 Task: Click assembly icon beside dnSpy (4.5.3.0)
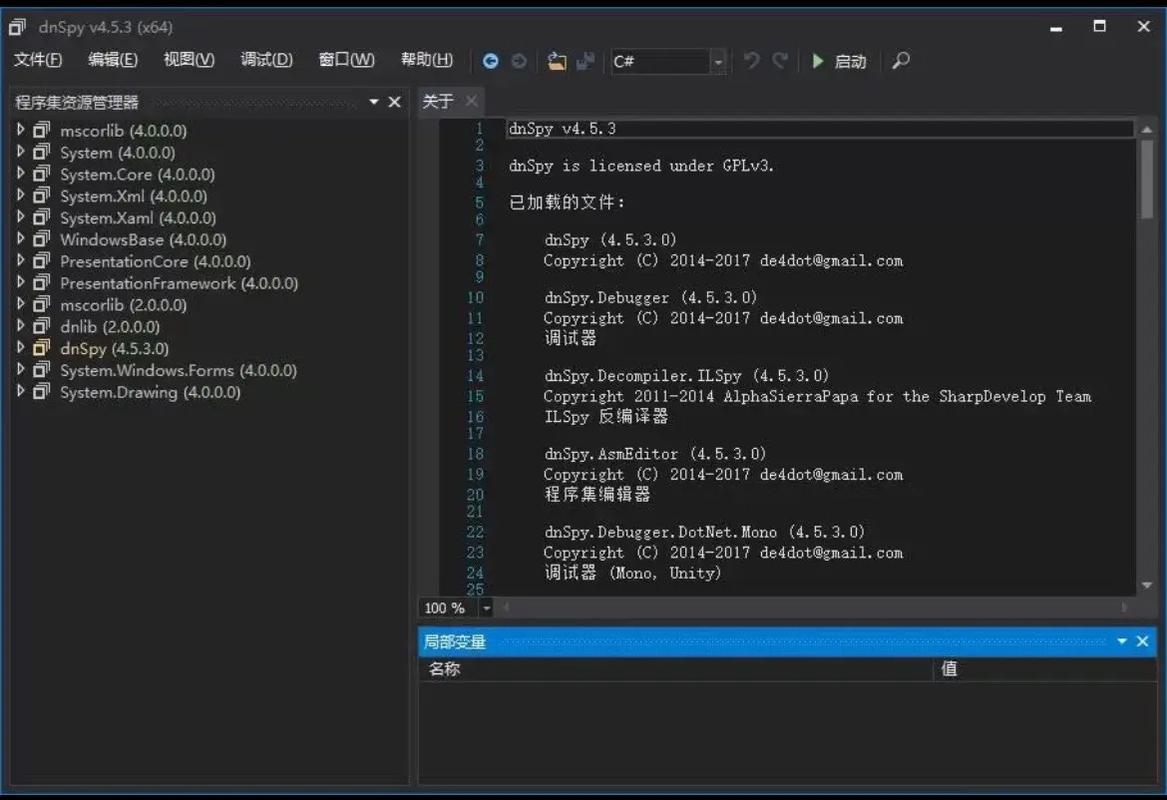[x=42, y=348]
